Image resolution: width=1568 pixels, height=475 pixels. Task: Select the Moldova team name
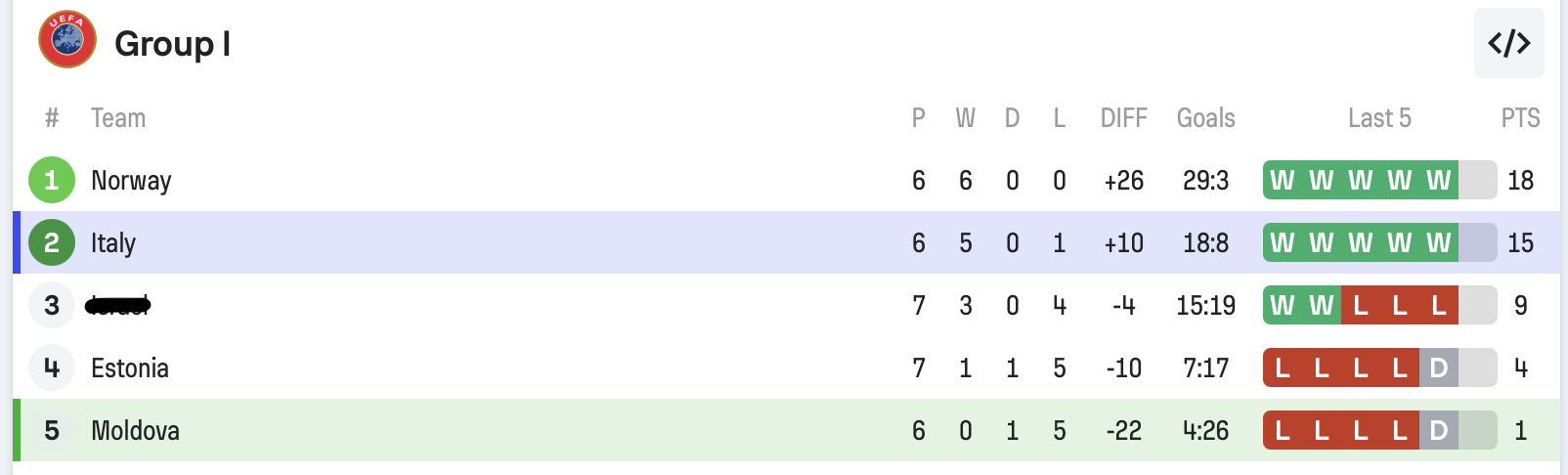[x=135, y=430]
